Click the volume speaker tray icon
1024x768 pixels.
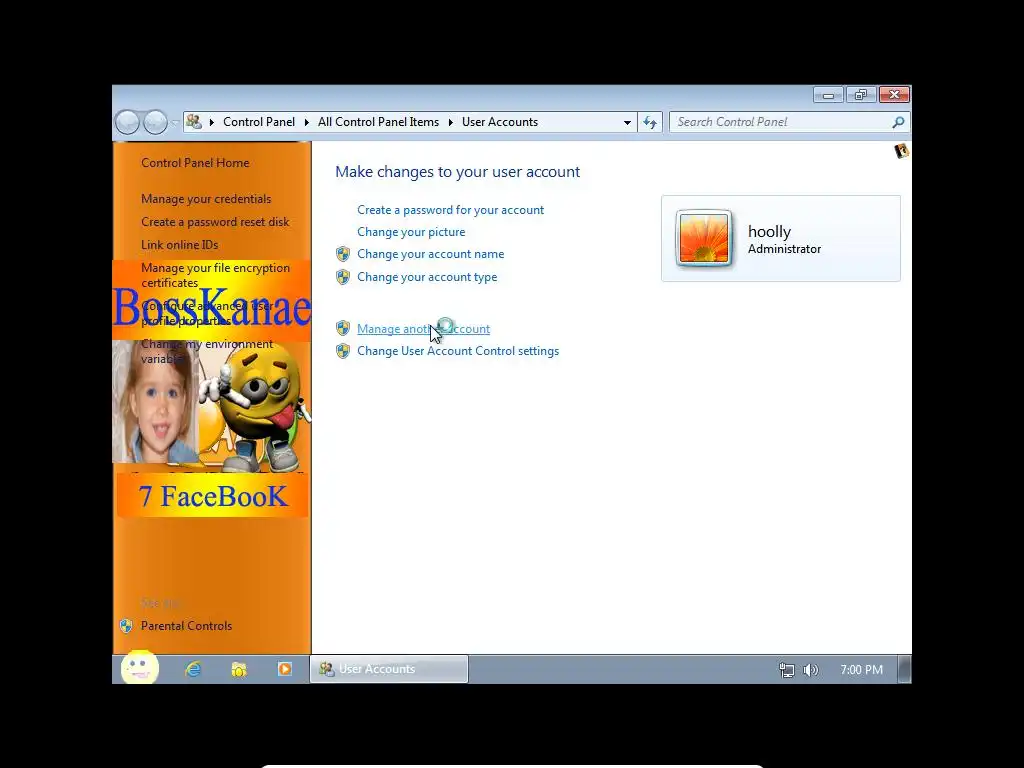tap(810, 670)
